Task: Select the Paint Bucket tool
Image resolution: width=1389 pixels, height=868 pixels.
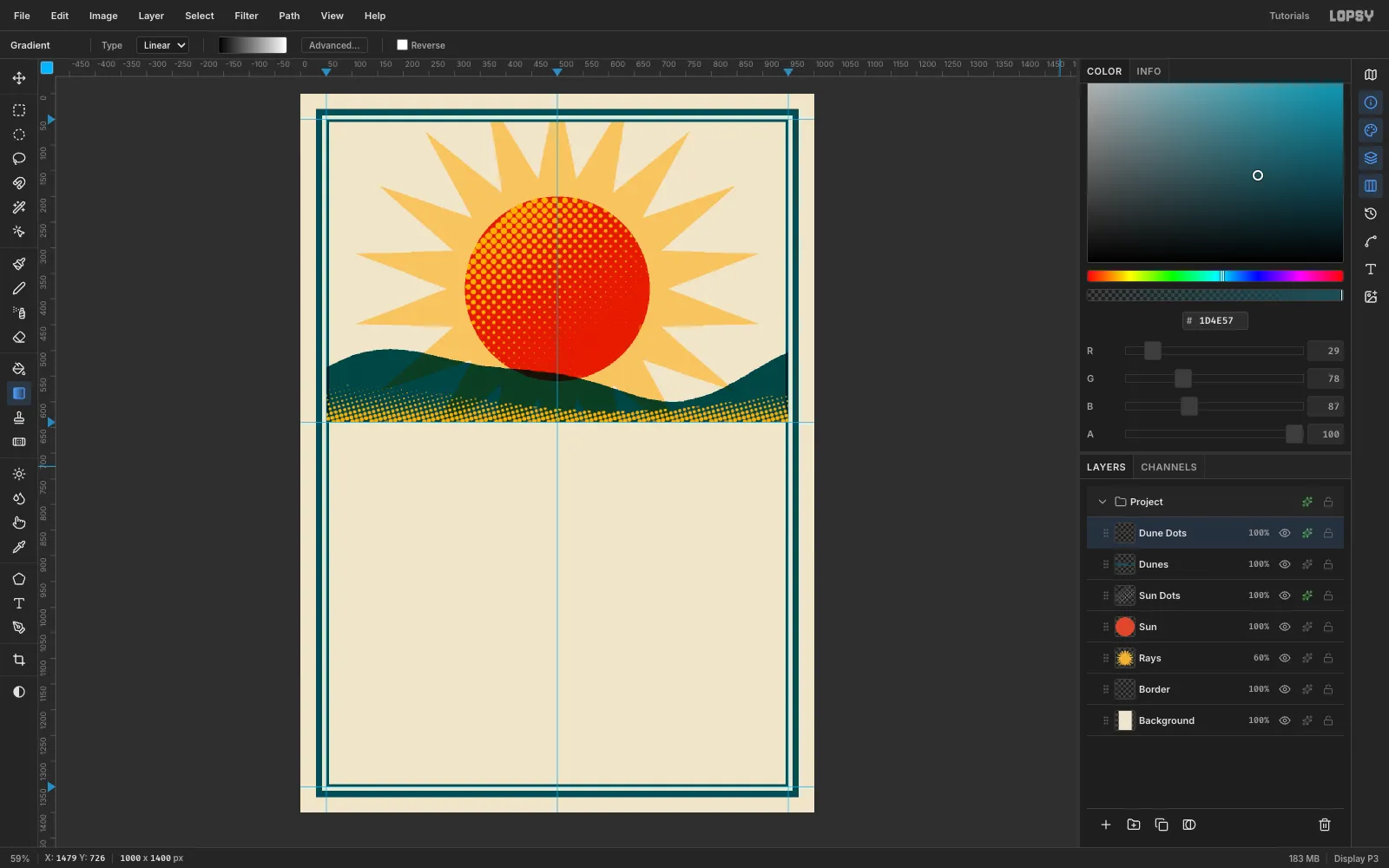Action: pos(19,369)
